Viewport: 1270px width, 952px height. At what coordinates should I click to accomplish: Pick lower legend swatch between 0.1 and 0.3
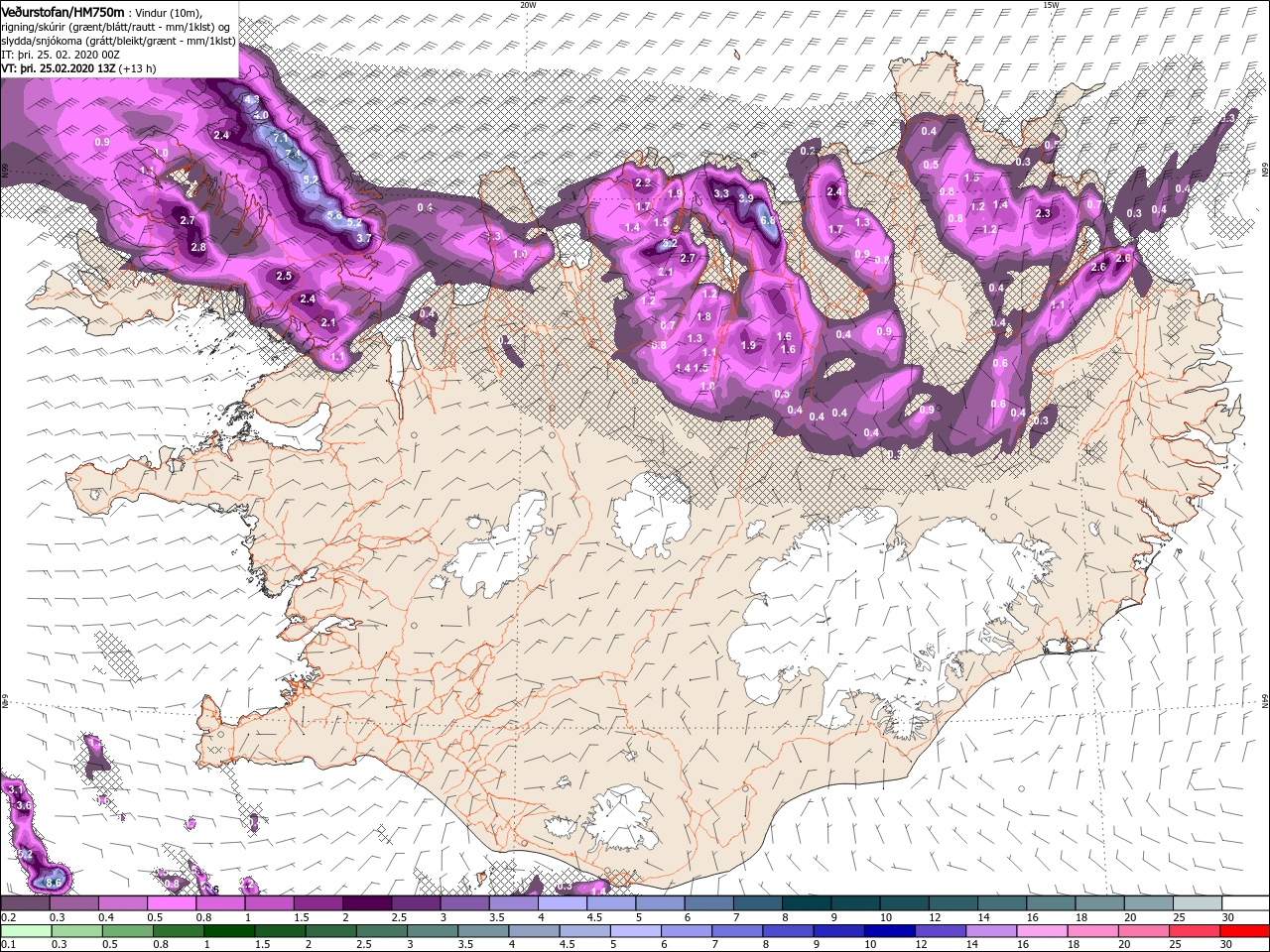pos(25,931)
